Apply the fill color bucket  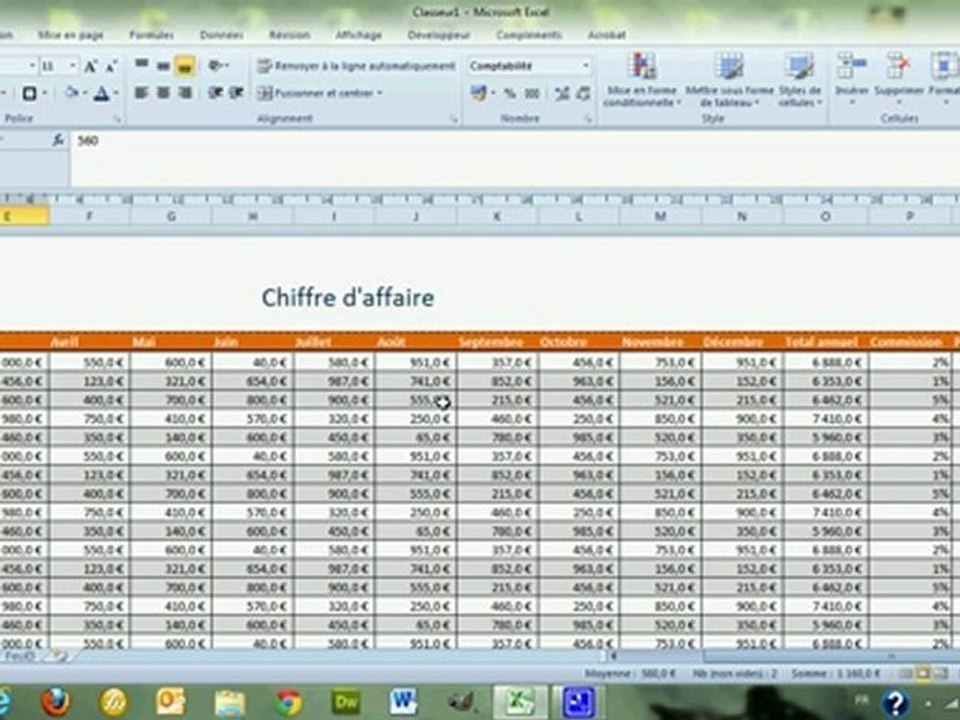pos(72,93)
